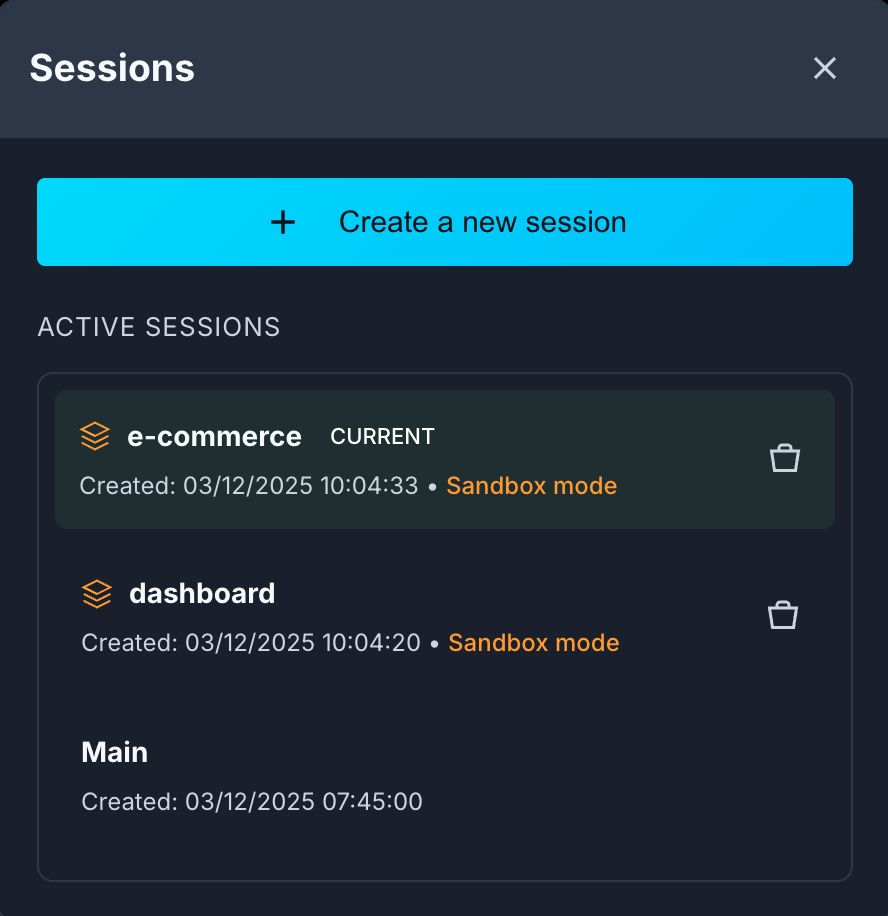Viewport: 888px width, 916px height.
Task: Click the orange layers icon beside e-commerce
Action: [x=94, y=436]
